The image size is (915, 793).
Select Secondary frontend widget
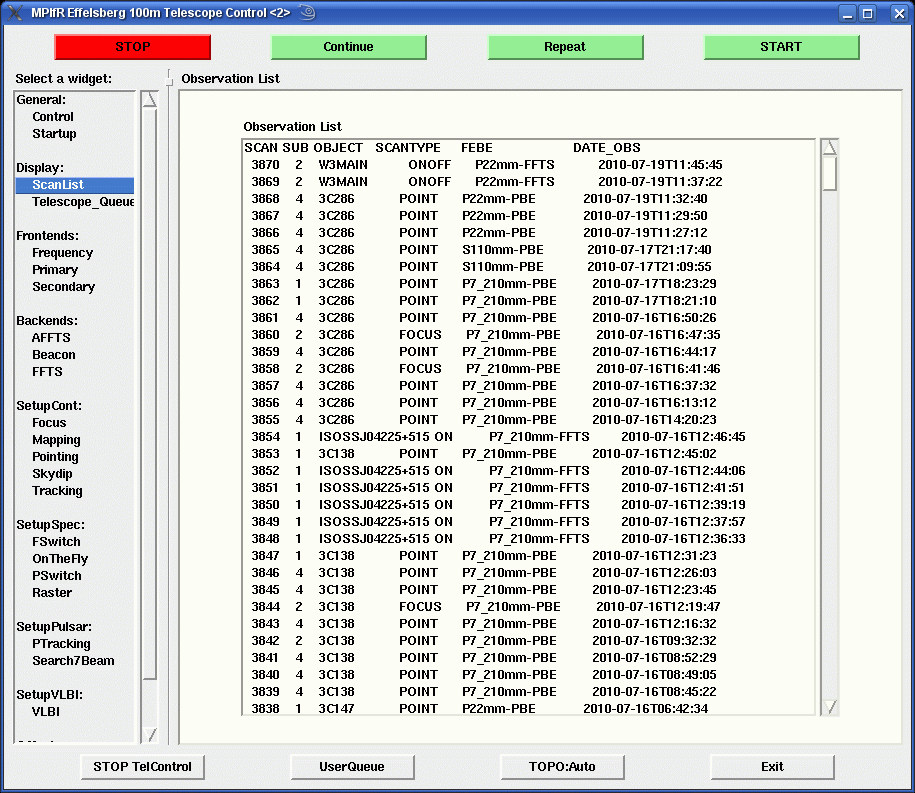coord(64,287)
